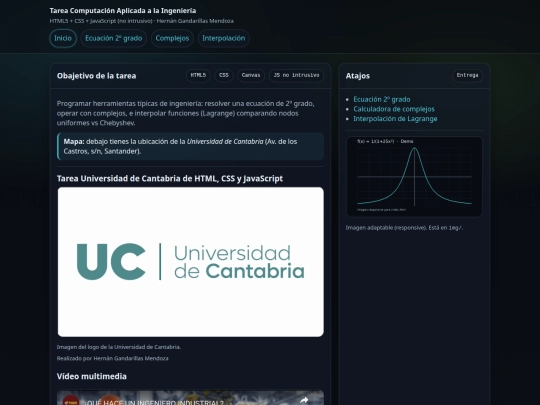540x405 pixels.
Task: Open the Calculadora de complejos link
Action: (394, 109)
